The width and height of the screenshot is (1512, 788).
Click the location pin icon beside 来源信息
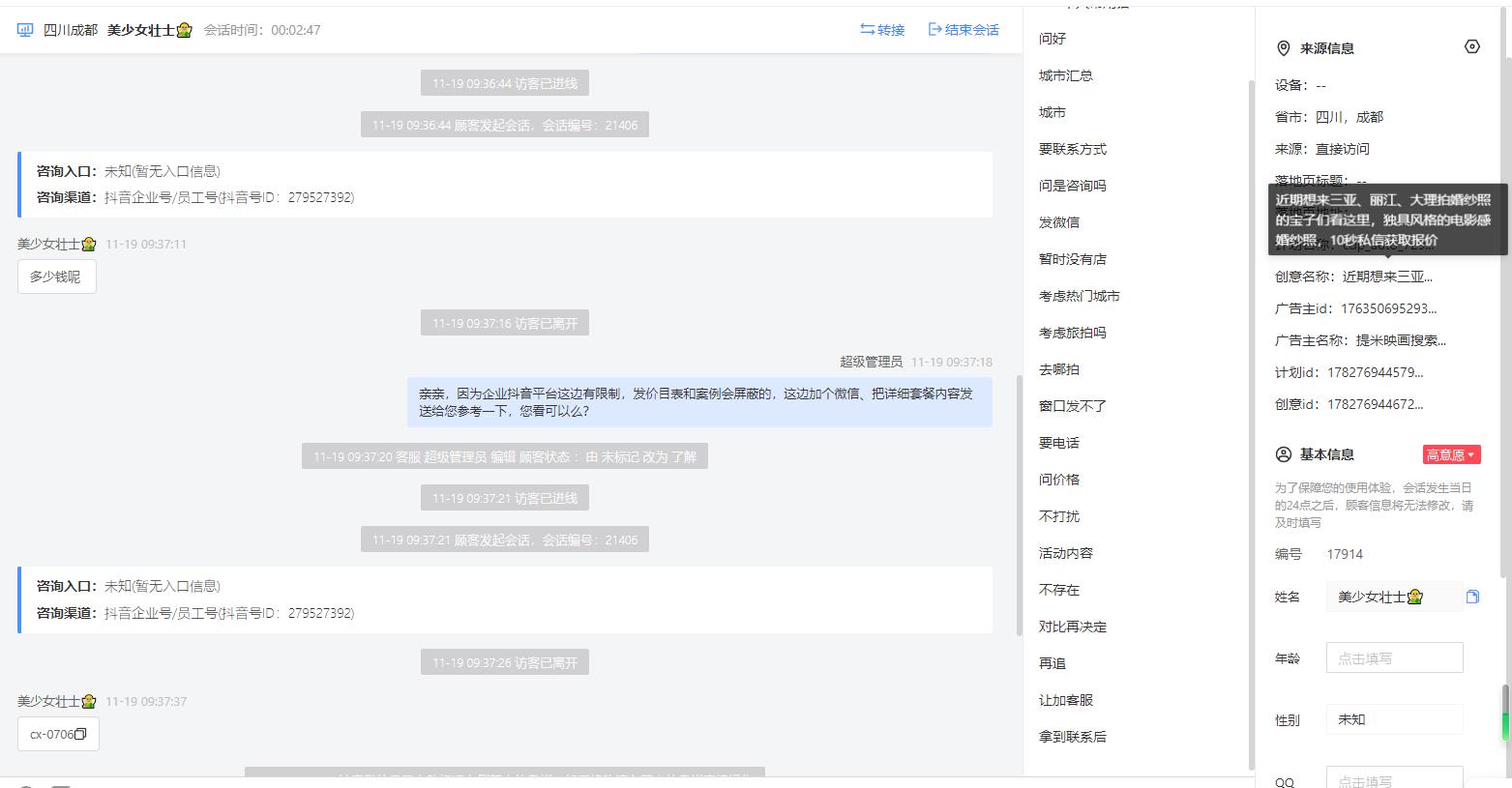[1284, 48]
